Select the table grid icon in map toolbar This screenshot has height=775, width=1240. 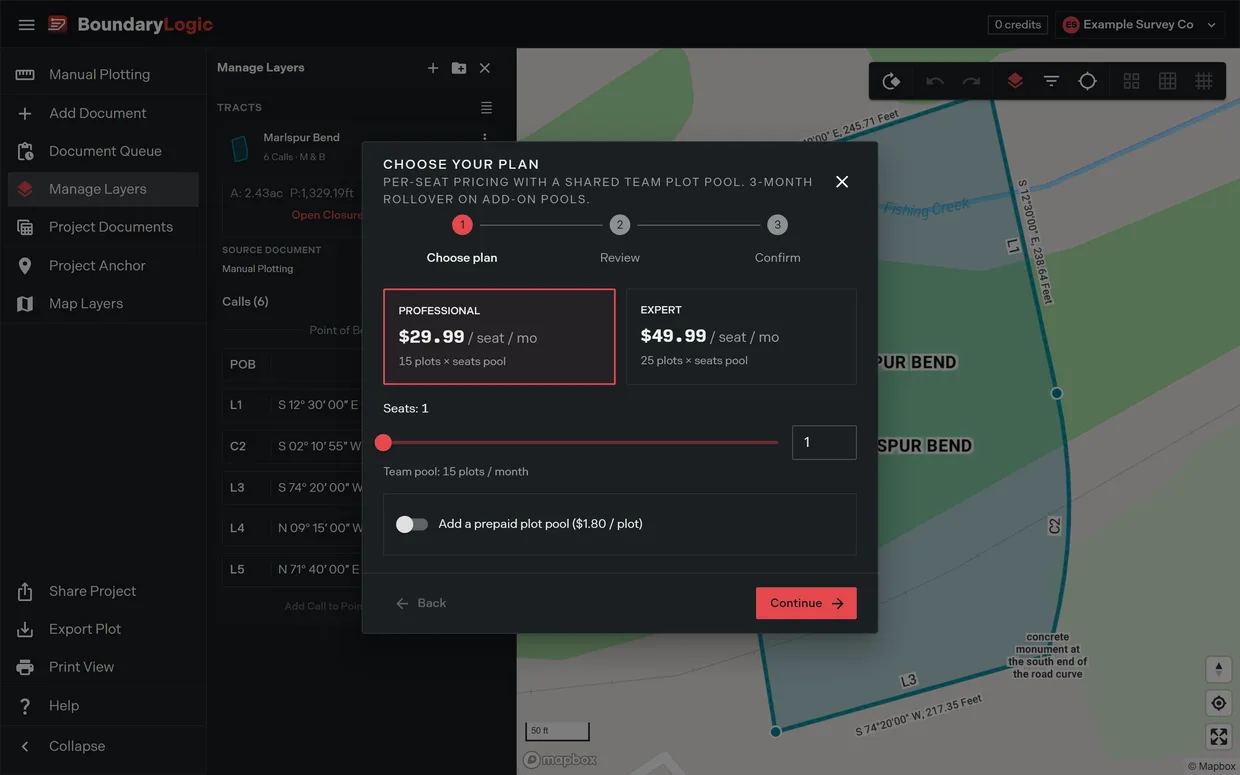[1167, 81]
